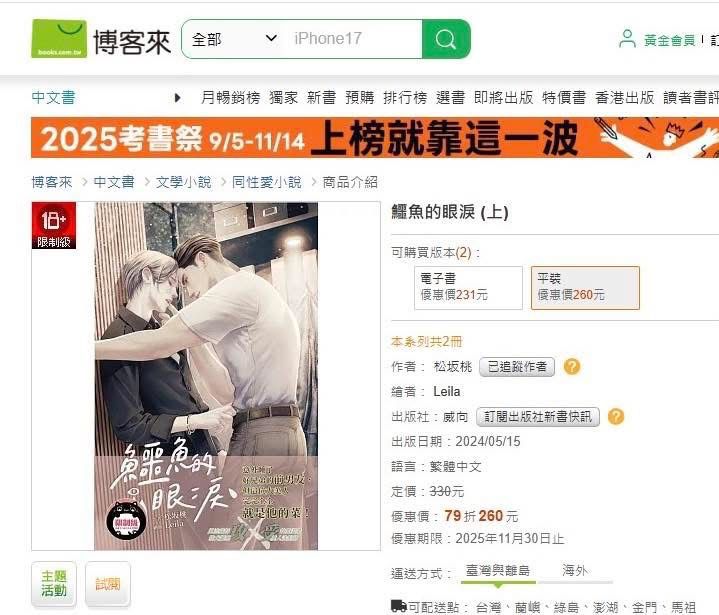Click the member profile person icon
The height and width of the screenshot is (615, 719).
click(627, 39)
